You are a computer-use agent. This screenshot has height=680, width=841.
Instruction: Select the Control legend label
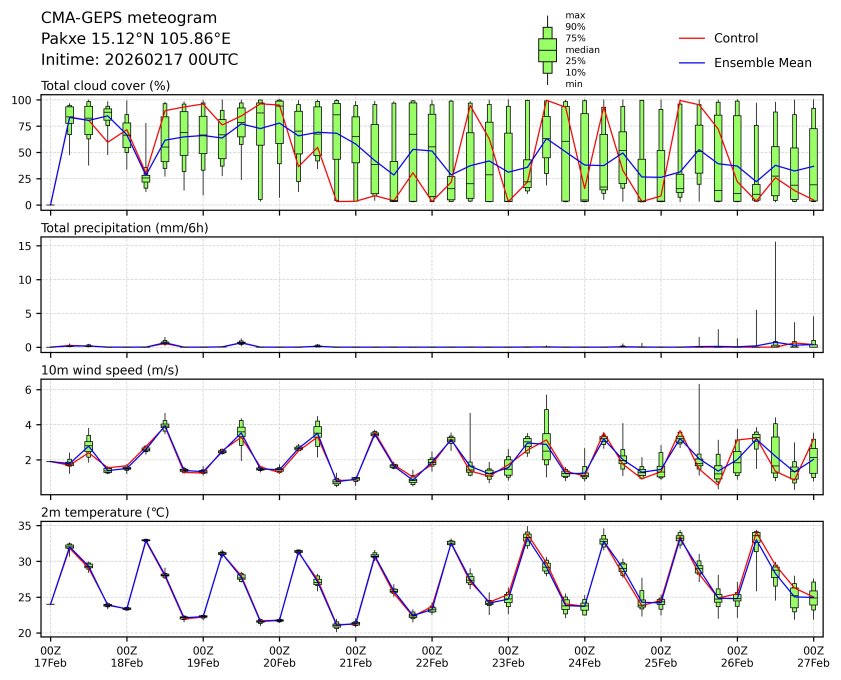736,38
